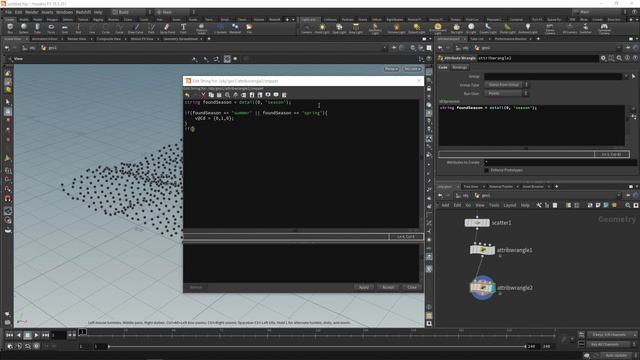Open the Tools menu in network editor
This screenshot has height=360, width=640.
[494, 205]
